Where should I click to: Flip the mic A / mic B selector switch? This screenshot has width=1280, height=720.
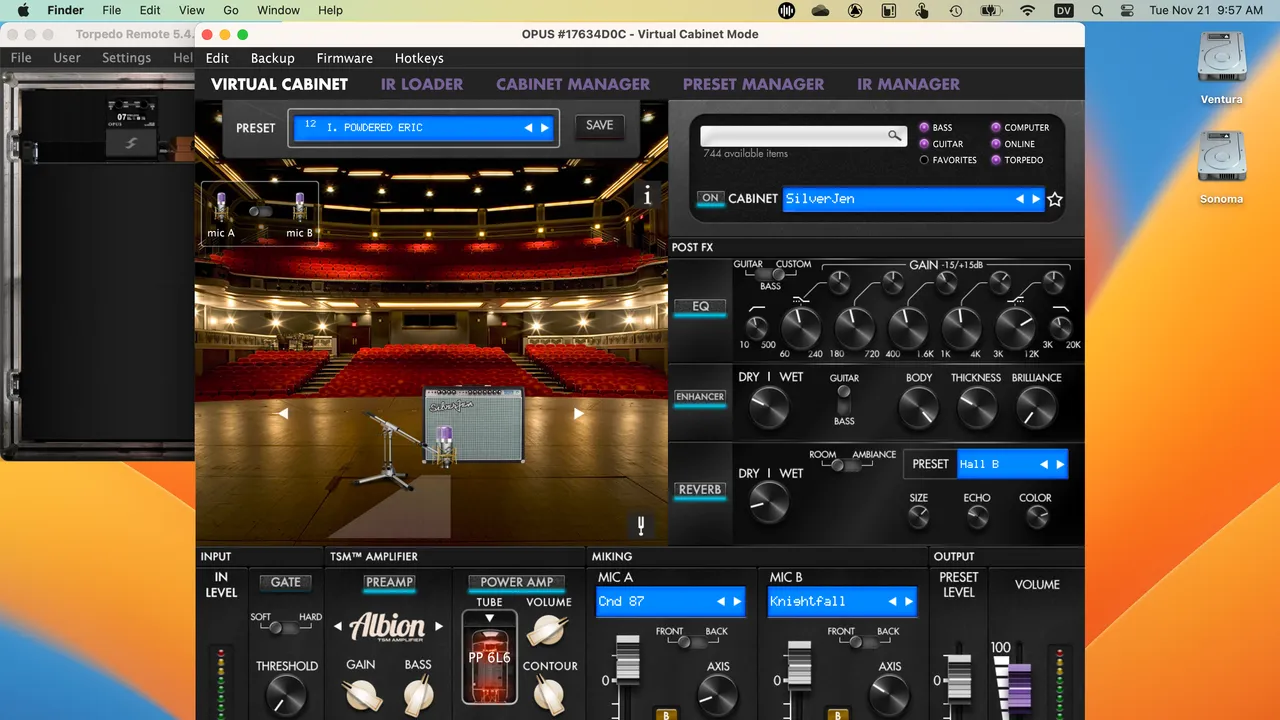pyautogui.click(x=260, y=211)
